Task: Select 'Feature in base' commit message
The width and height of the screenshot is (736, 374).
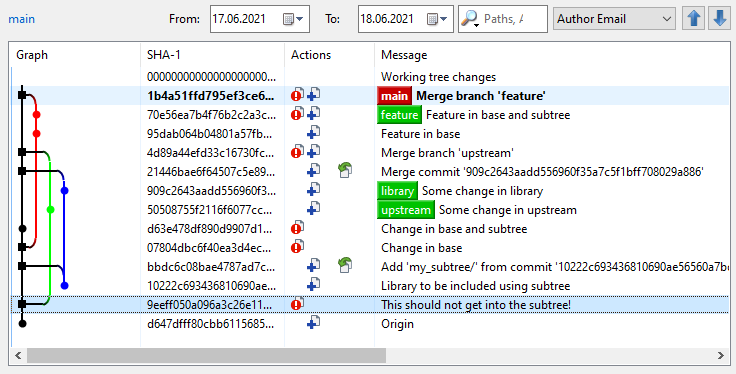Action: pyautogui.click(x=421, y=134)
